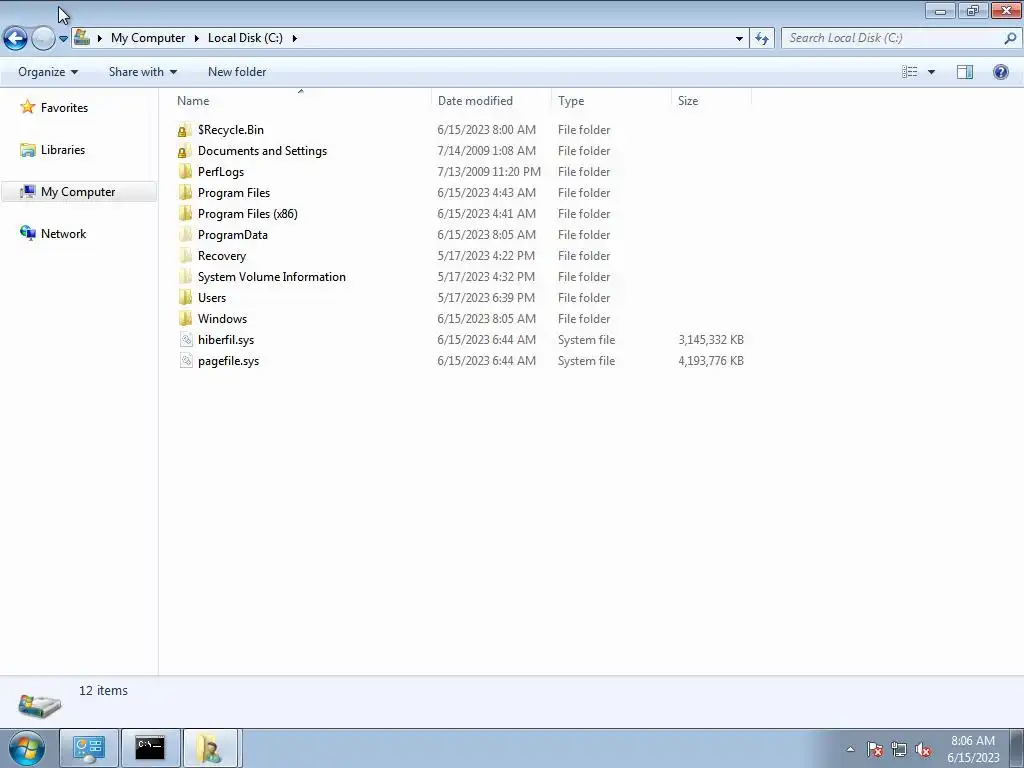Sort by the Type column header

pos(611,101)
